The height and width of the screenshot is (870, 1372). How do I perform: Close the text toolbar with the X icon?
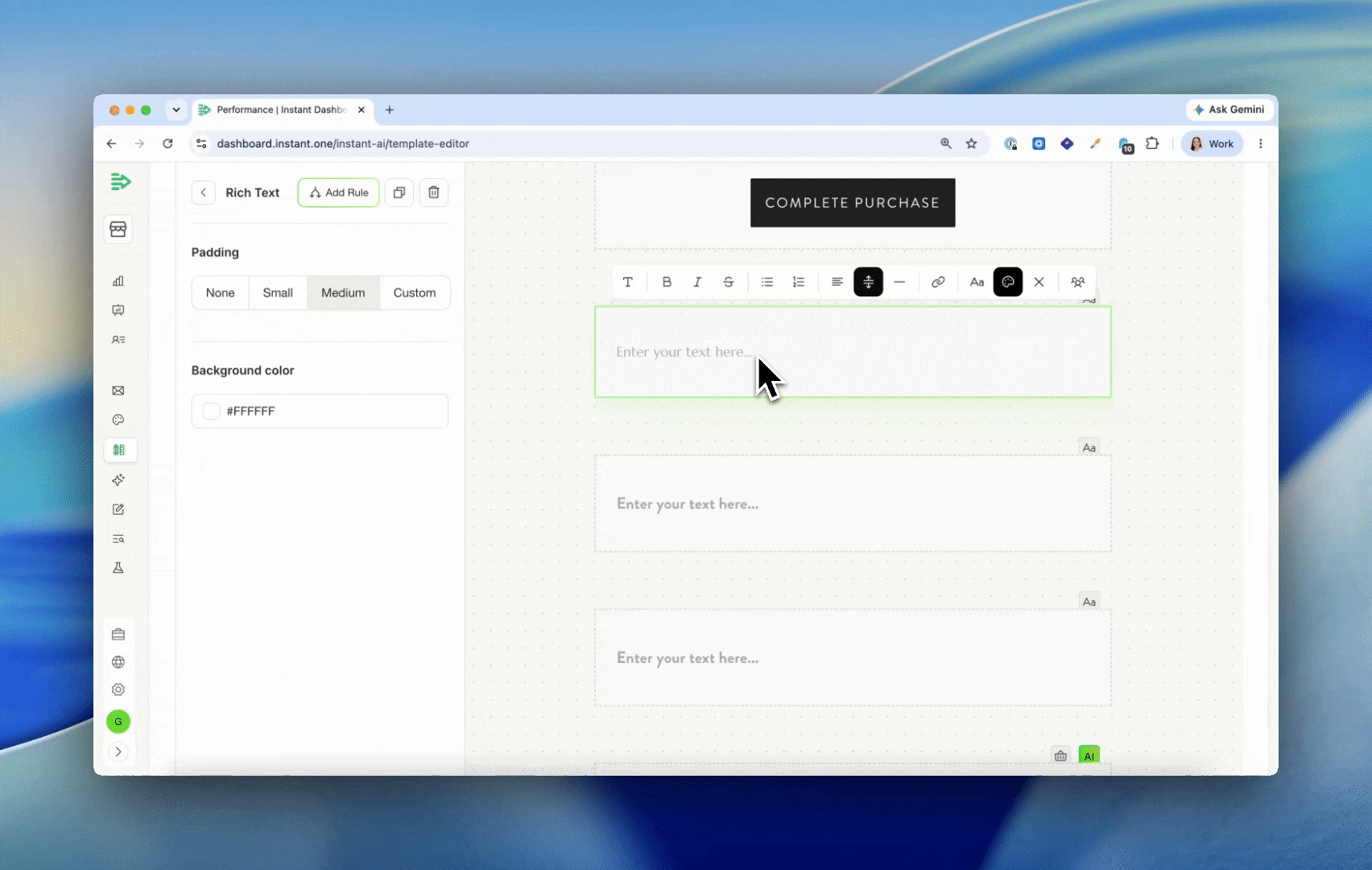tap(1039, 282)
